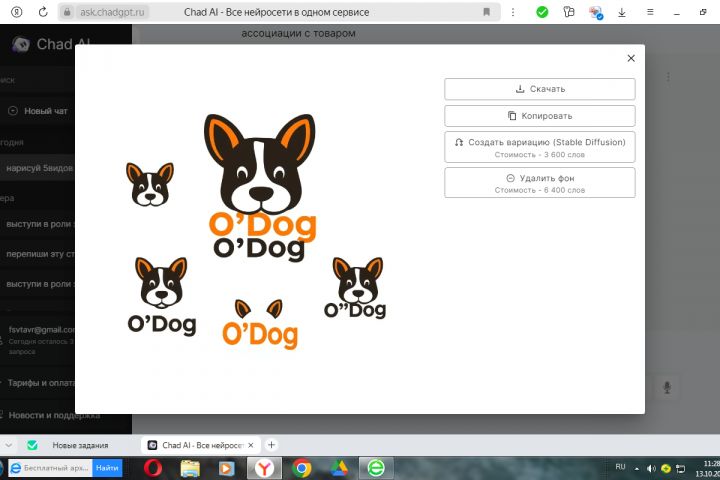Click the translate extension icon

pyautogui.click(x=596, y=12)
